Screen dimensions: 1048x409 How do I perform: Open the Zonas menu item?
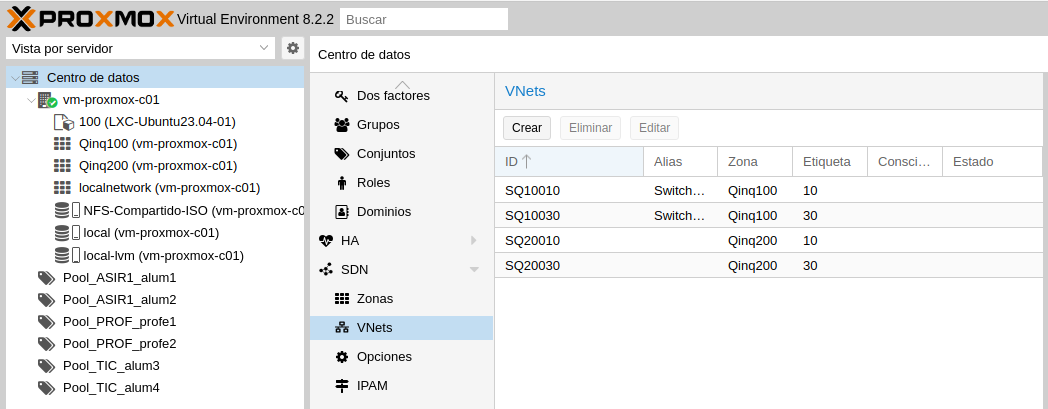click(401, 299)
